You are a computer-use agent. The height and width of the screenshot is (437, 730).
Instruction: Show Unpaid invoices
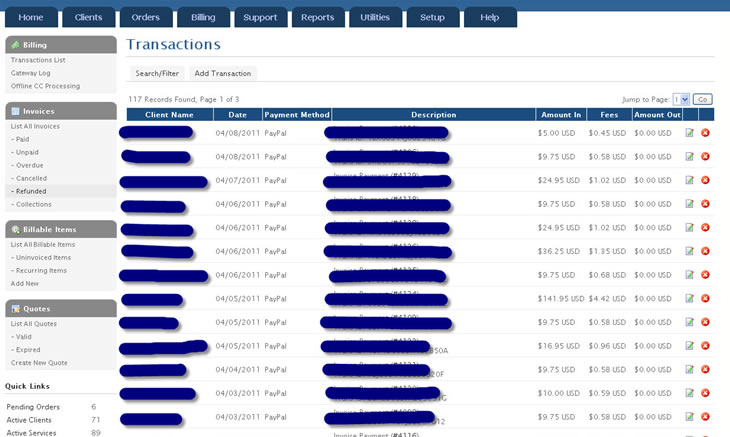(x=25, y=152)
